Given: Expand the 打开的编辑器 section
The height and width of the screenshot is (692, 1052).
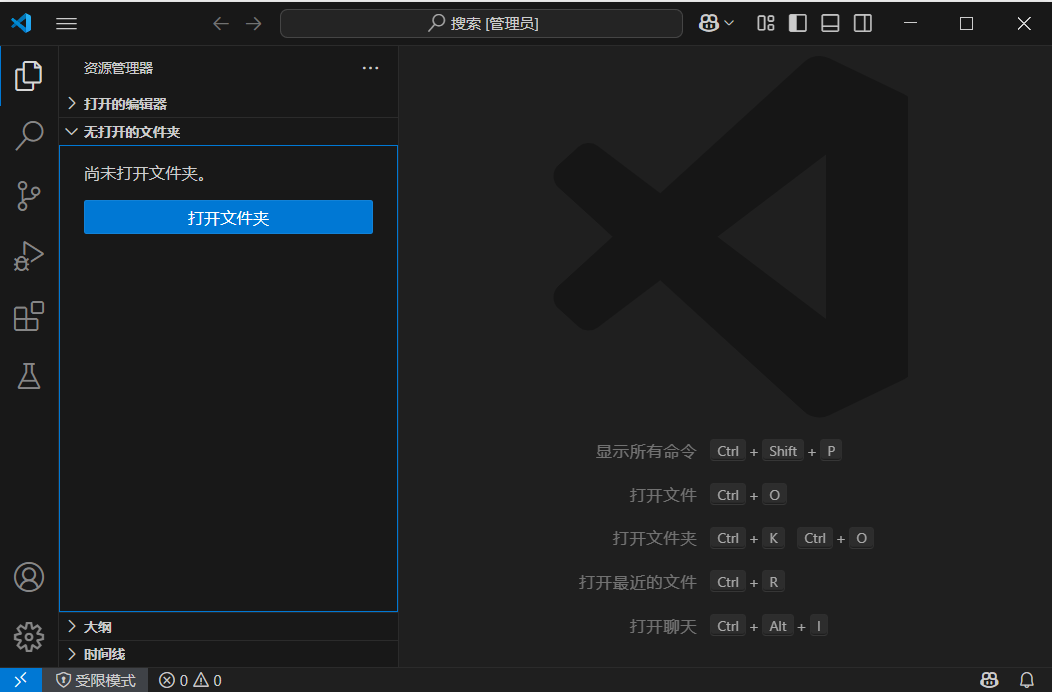Looking at the screenshot, I should [x=229, y=103].
